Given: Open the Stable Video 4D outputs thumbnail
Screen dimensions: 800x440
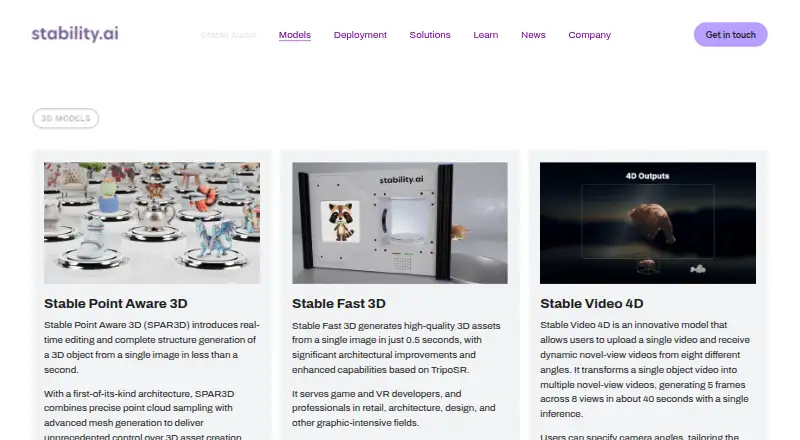Looking at the screenshot, I should 647,223.
